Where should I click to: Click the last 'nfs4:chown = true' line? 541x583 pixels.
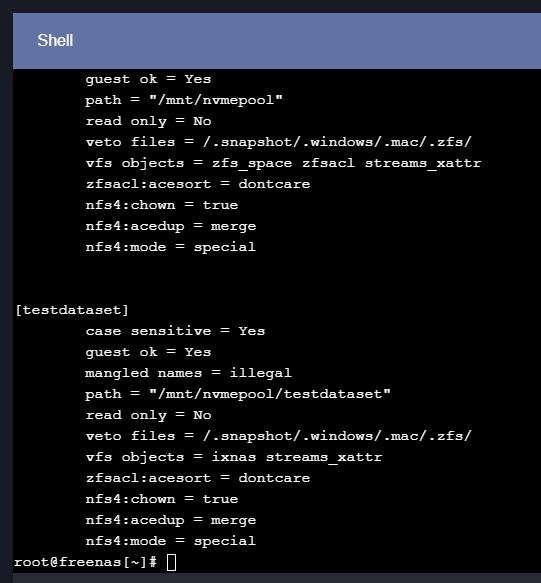[x=162, y=499]
